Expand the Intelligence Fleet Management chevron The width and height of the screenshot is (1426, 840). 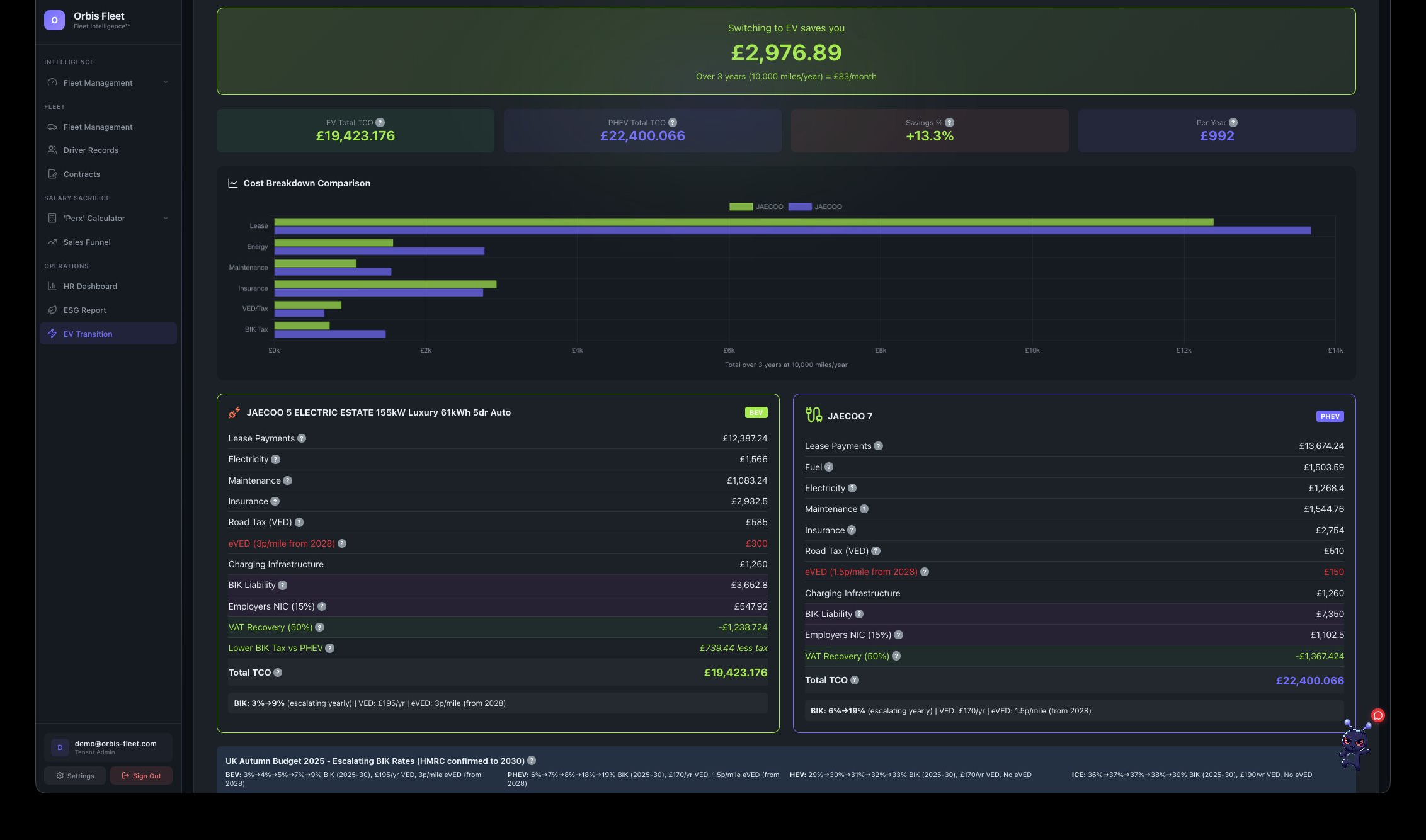point(166,82)
